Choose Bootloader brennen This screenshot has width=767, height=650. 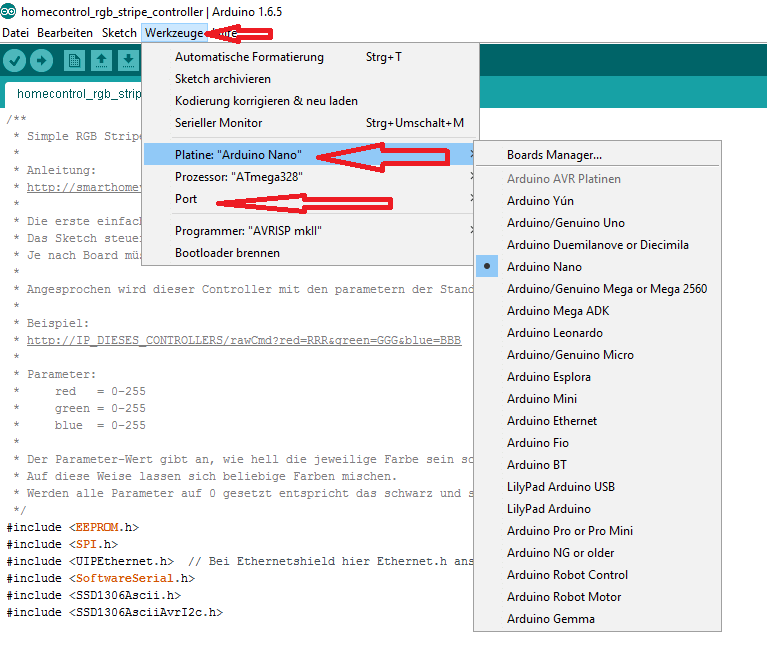coord(309,253)
